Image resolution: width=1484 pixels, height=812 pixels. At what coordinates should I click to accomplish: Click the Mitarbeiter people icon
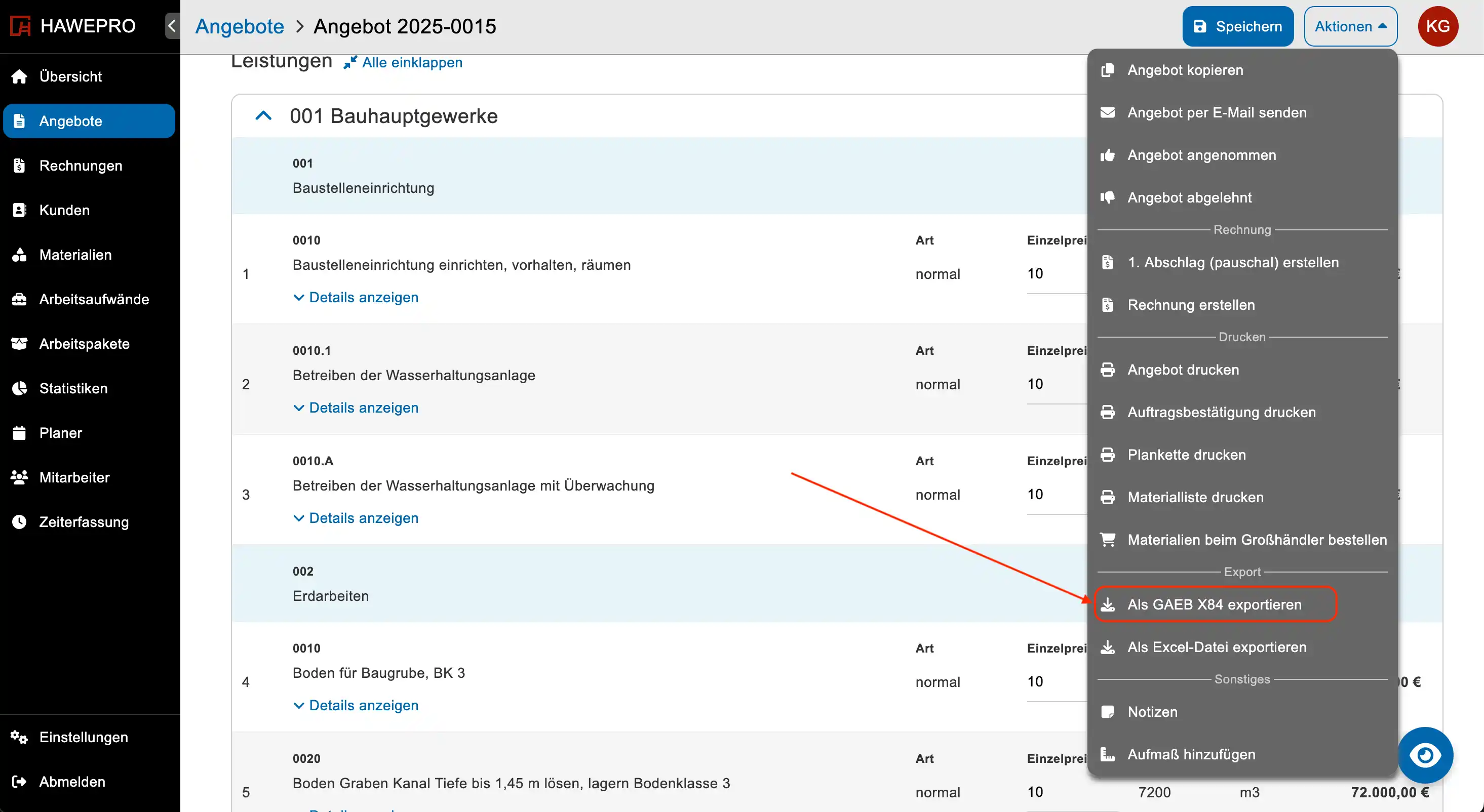click(x=20, y=477)
